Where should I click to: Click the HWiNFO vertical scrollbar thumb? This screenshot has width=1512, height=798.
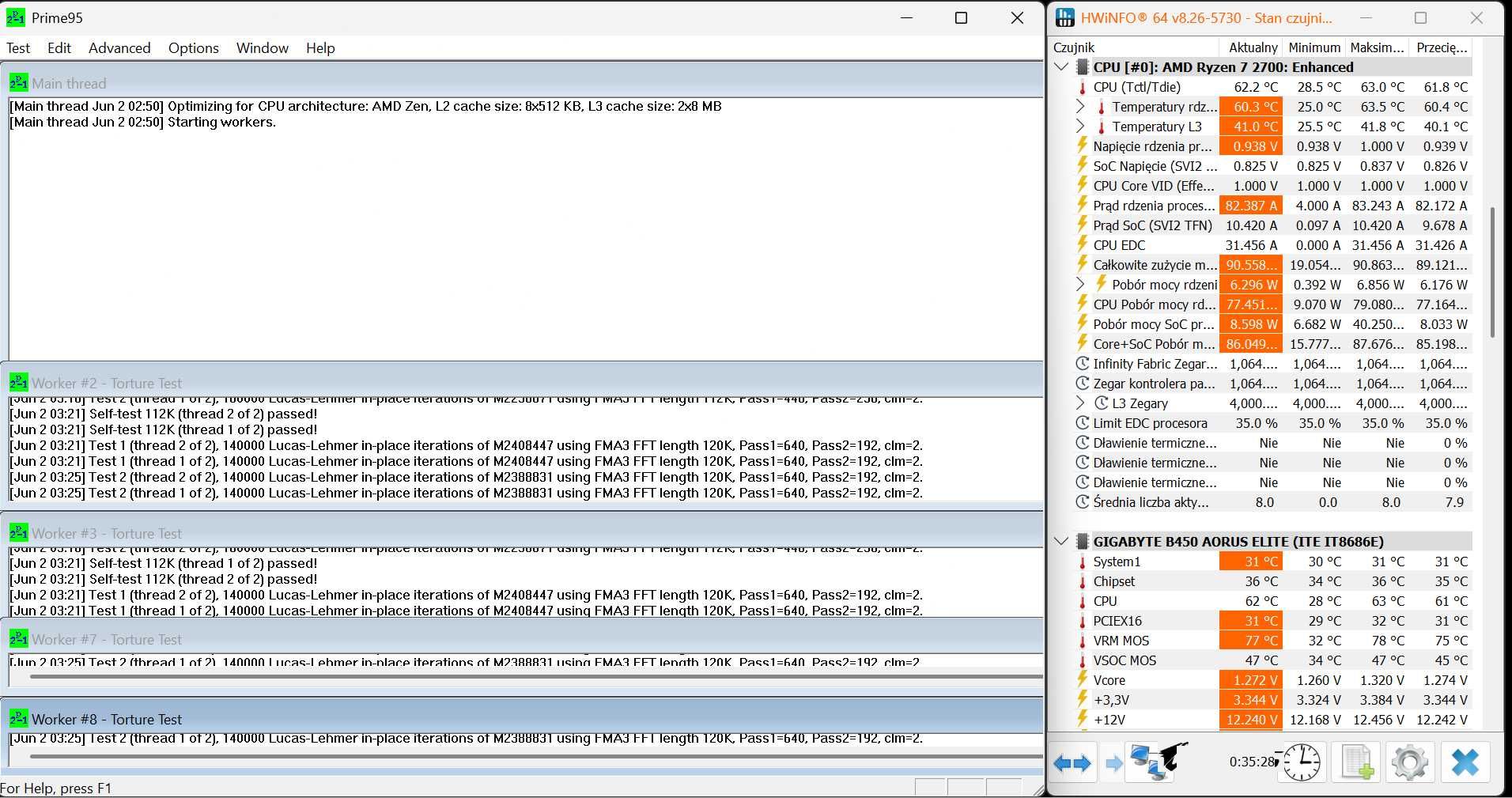tap(1492, 272)
